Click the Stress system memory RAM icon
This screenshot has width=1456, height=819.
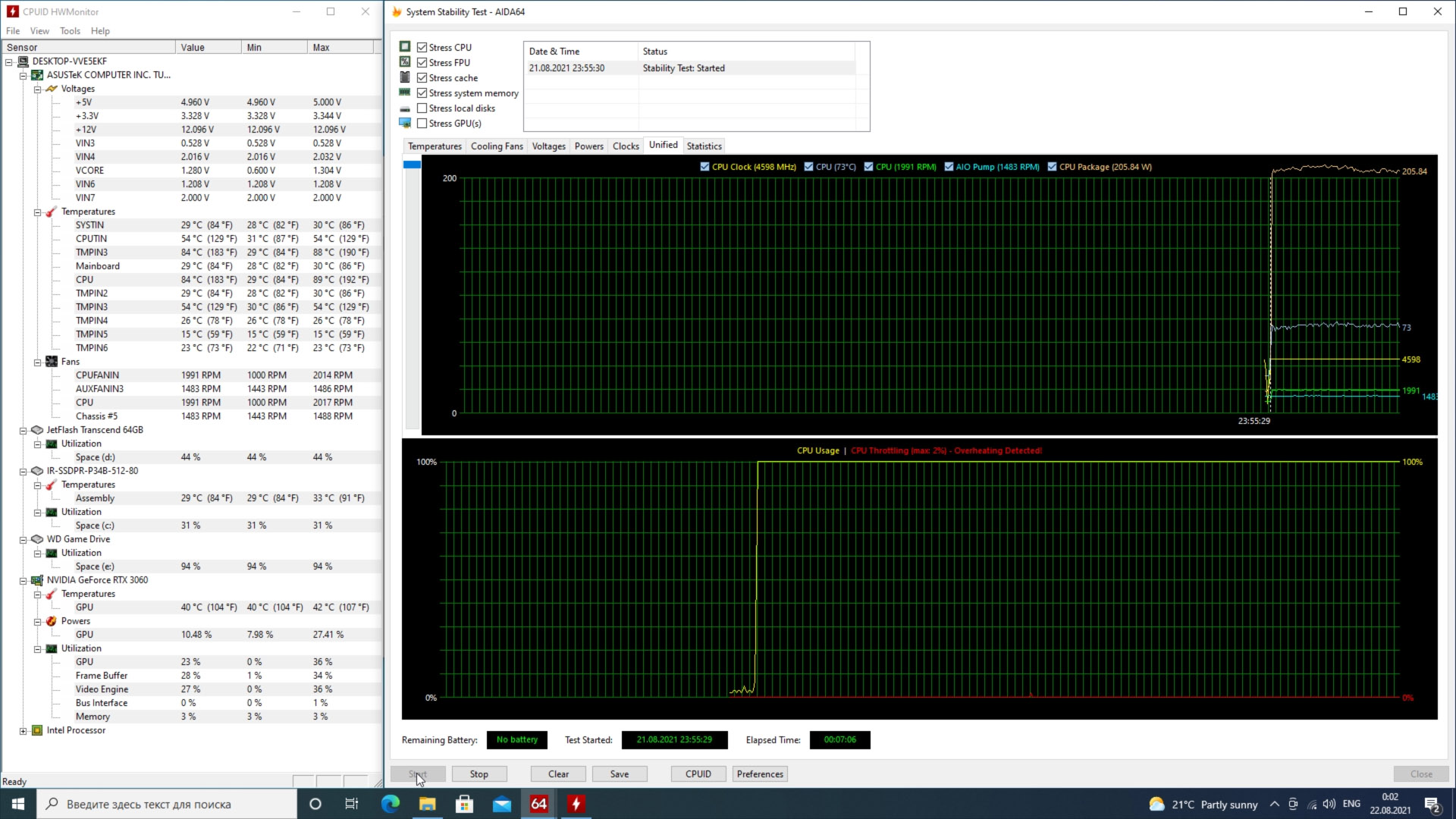point(405,93)
